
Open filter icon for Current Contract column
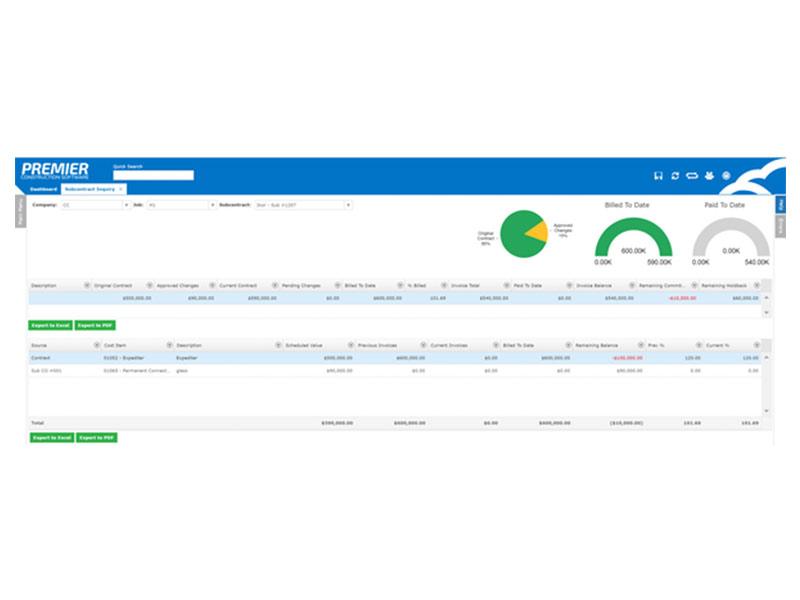[x=275, y=285]
